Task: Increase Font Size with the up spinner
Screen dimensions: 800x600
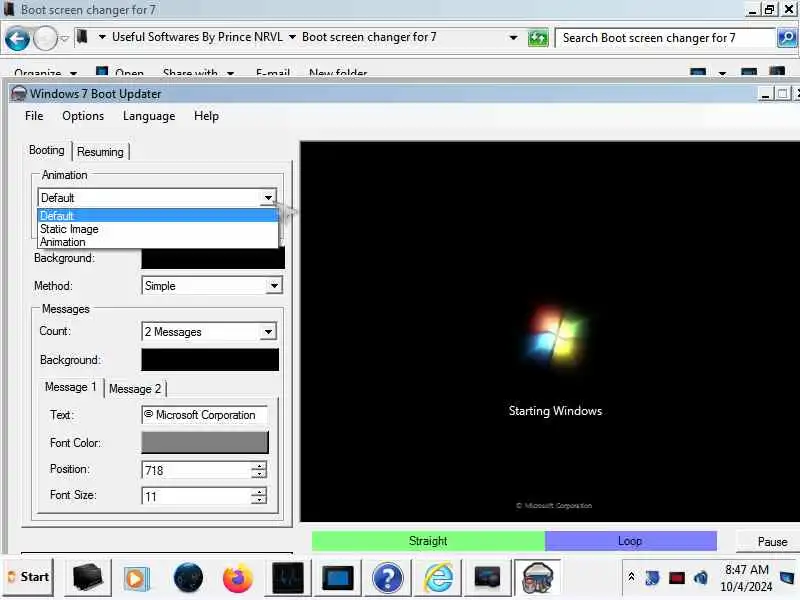Action: [259, 492]
